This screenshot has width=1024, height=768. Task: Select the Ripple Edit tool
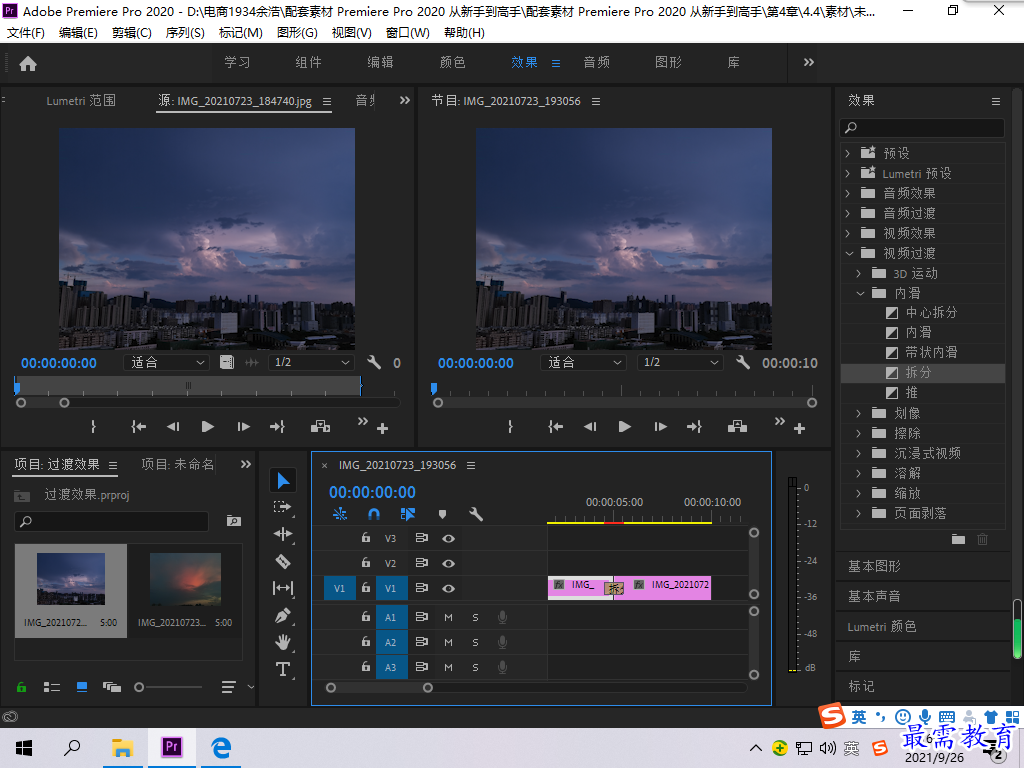283,534
